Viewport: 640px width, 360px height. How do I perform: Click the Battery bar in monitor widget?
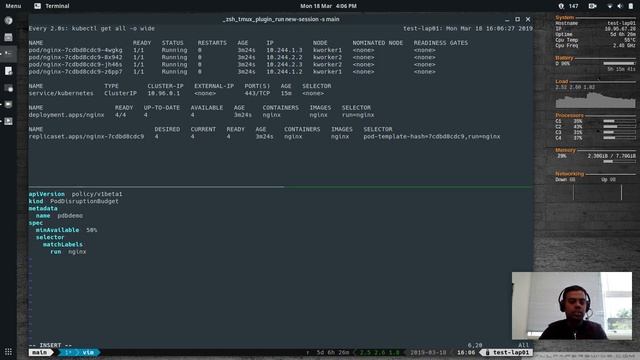coord(619,64)
